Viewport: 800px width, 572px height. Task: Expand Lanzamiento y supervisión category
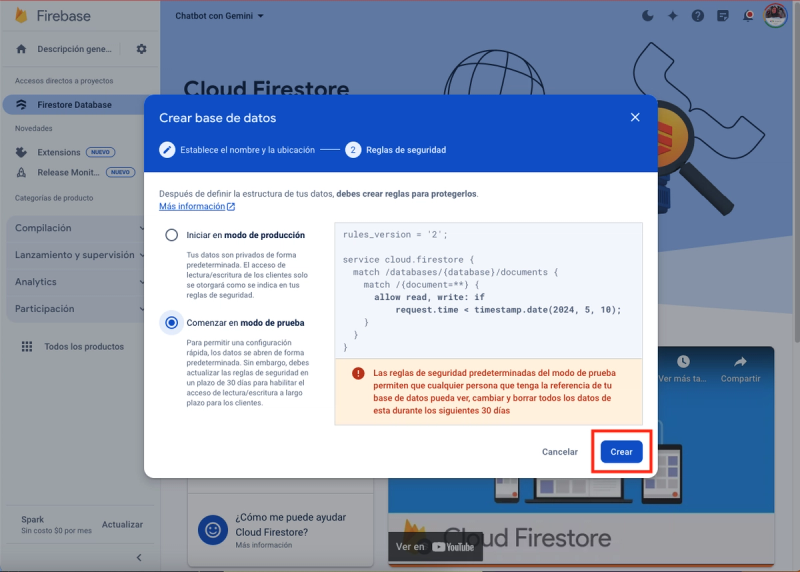tap(78, 255)
